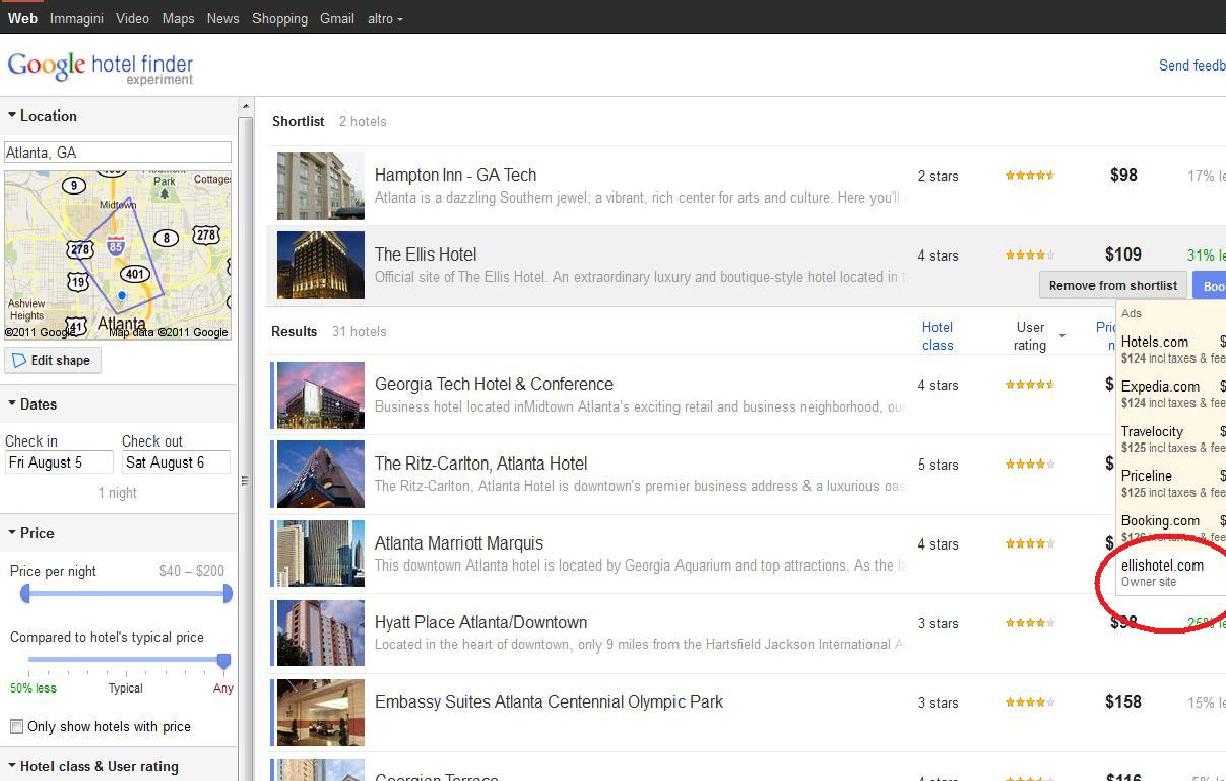Click the 'Typical' slider label
Screen dimensions: 1226x781
coord(126,688)
